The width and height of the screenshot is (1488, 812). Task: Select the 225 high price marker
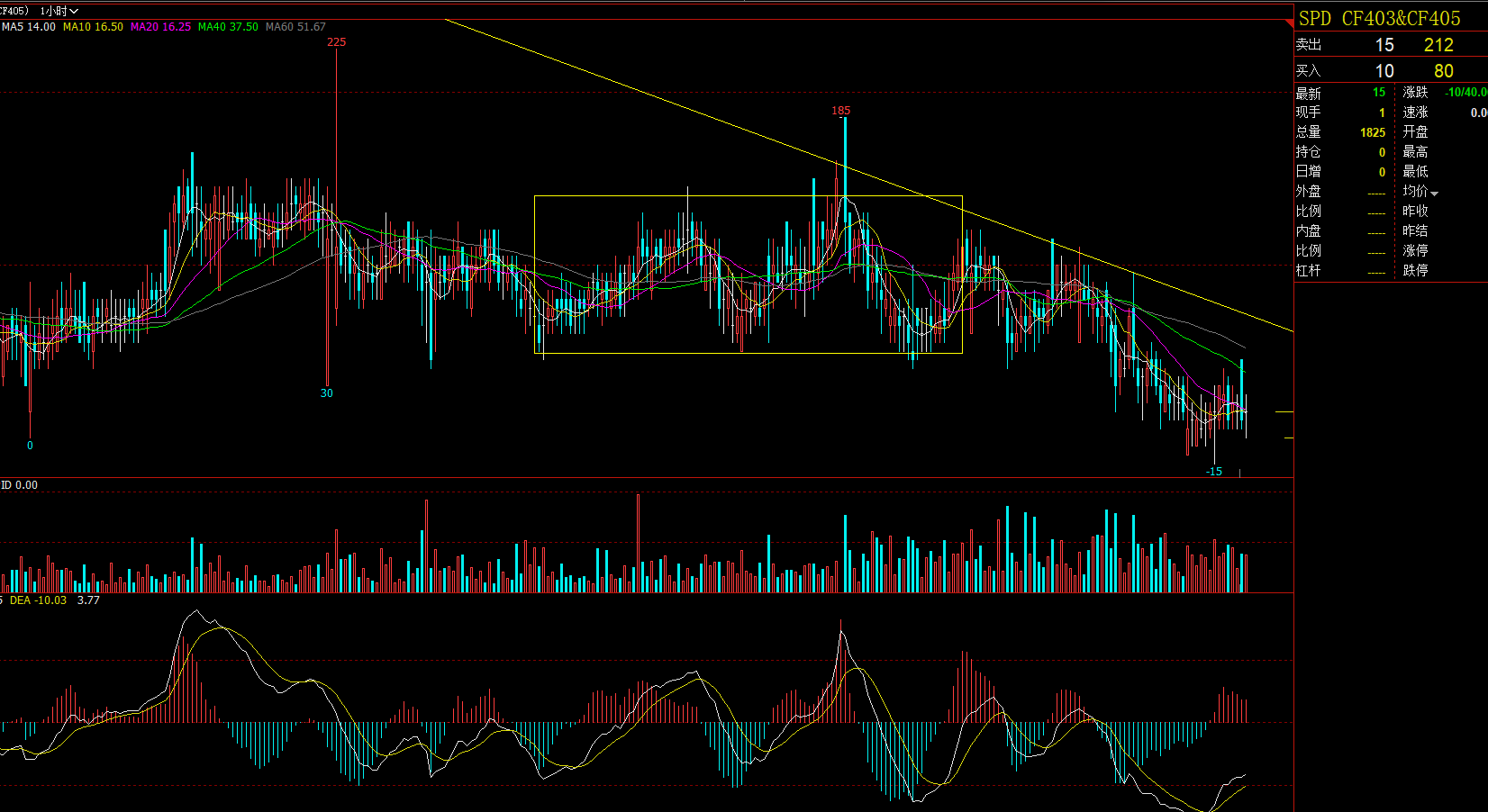tap(336, 42)
